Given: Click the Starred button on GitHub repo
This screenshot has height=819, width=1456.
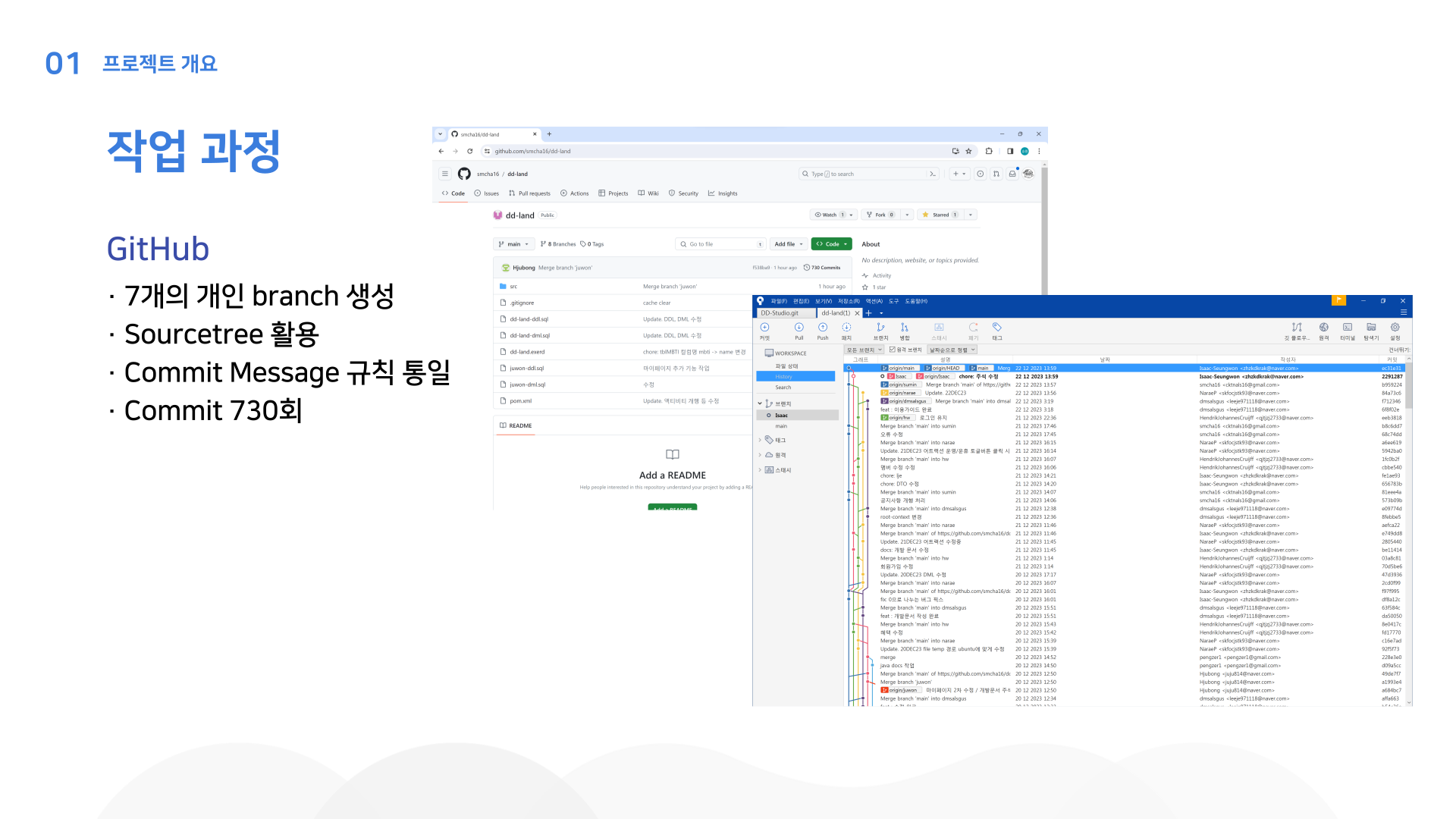Looking at the screenshot, I should pos(940,215).
